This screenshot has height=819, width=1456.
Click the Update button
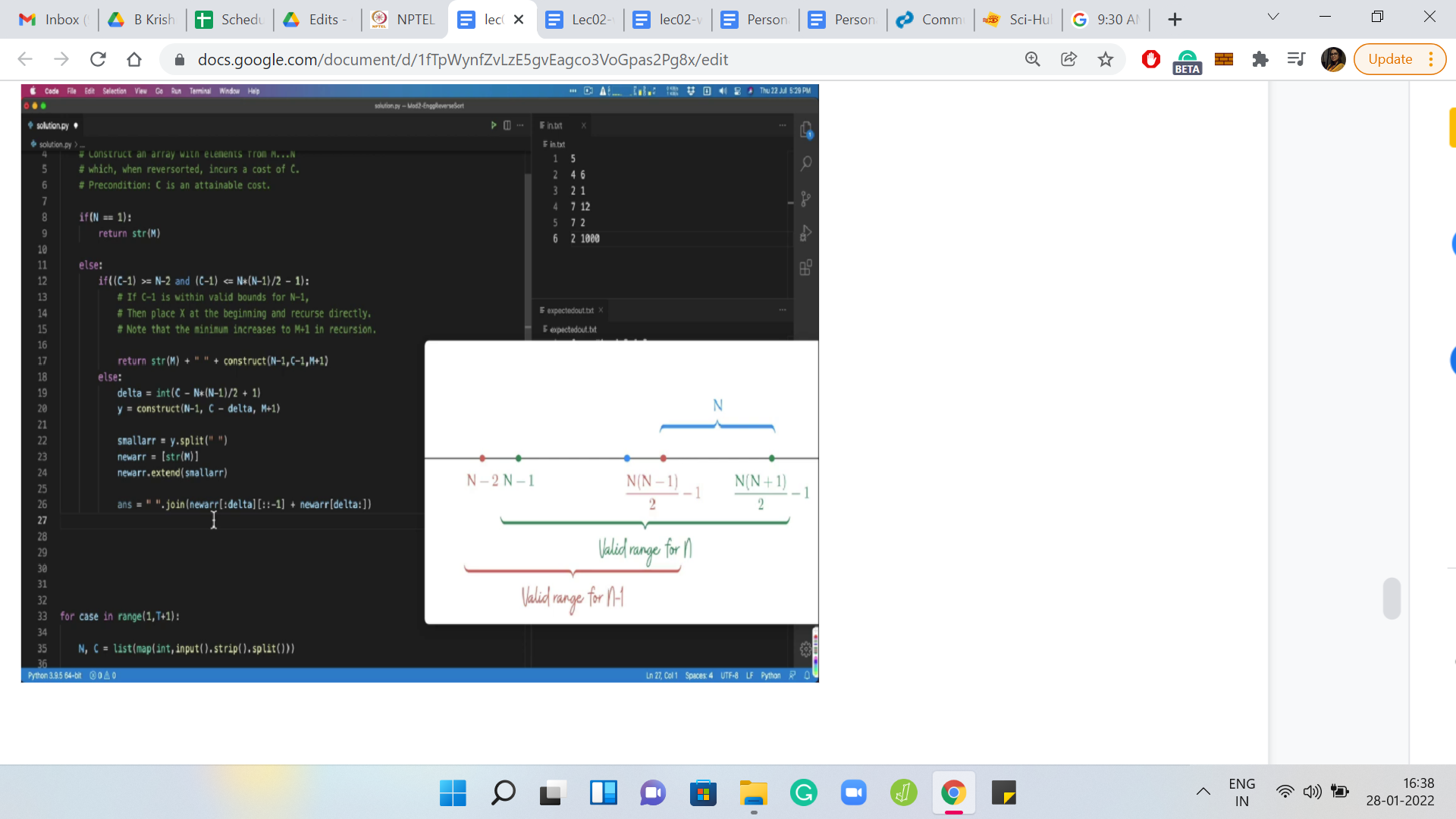[x=1389, y=59]
